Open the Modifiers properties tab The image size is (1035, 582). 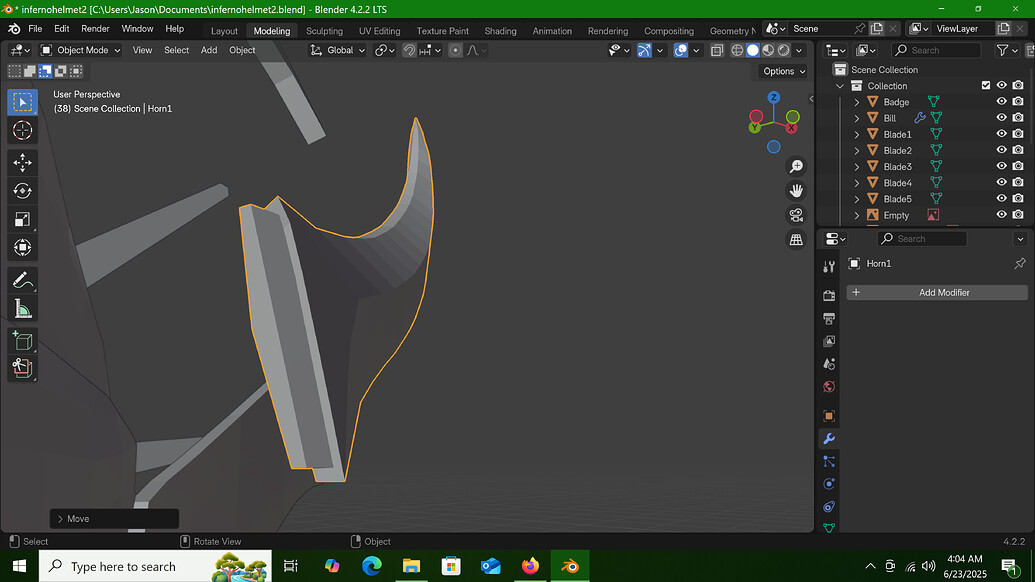point(829,439)
